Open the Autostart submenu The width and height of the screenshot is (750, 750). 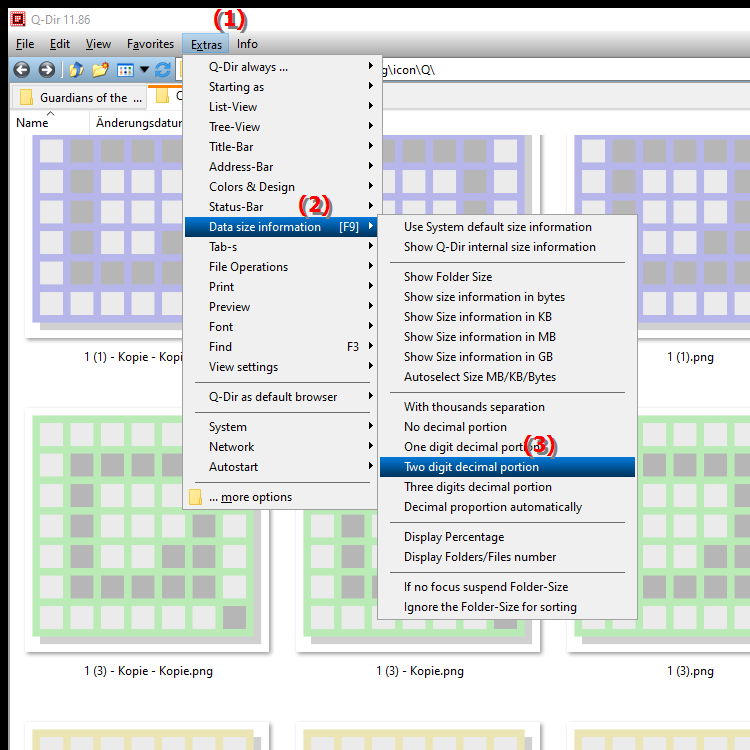coord(282,467)
